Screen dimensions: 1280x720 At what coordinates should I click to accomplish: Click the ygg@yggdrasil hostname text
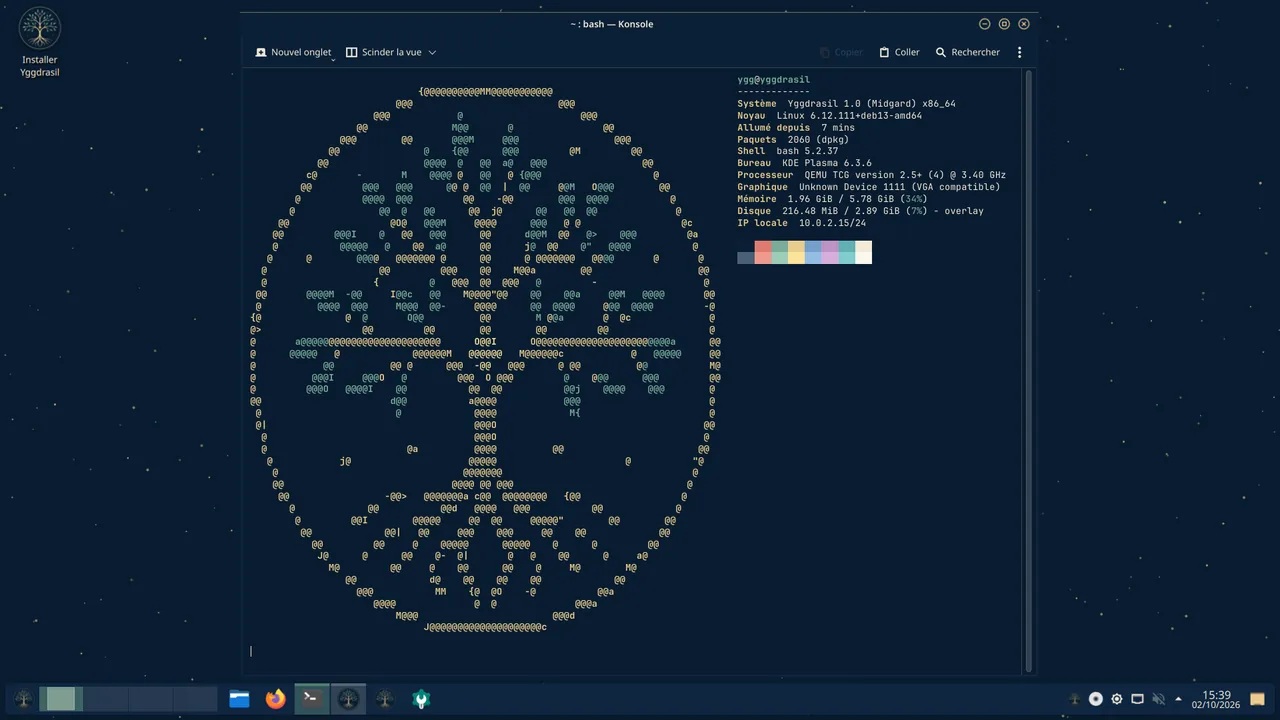pos(774,80)
